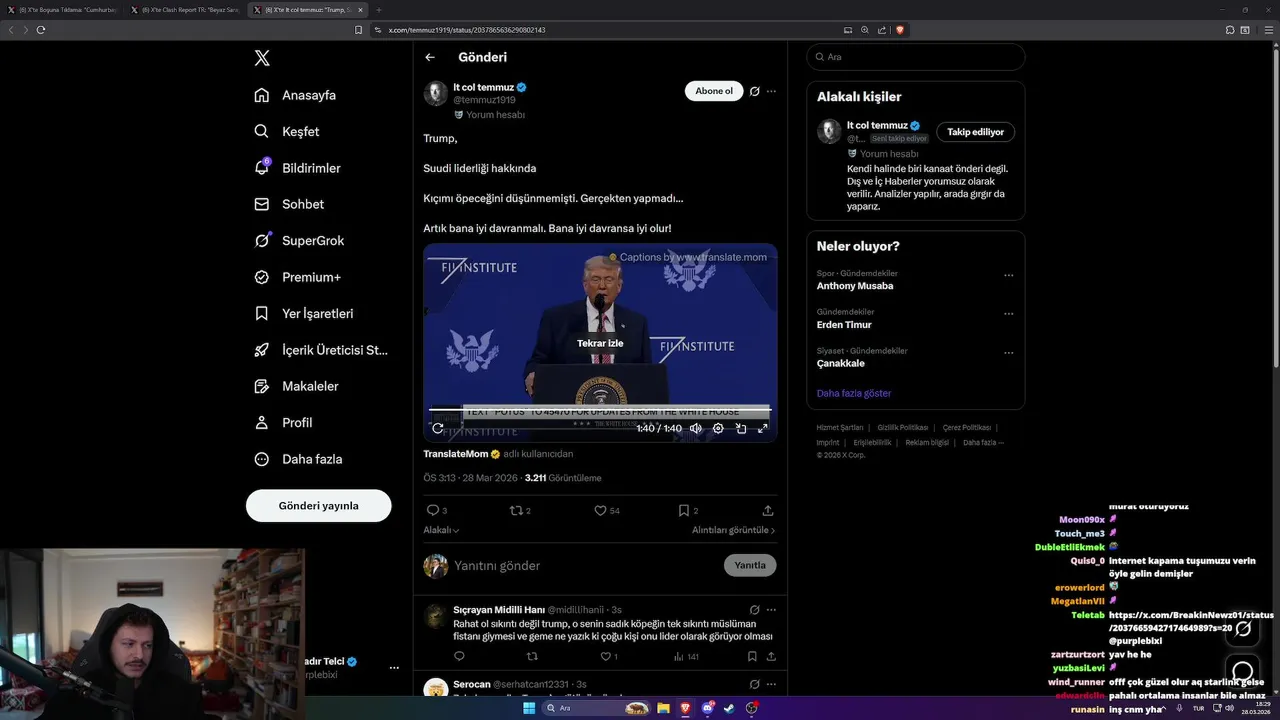This screenshot has height=720, width=1280.
Task: Expand the footer Daha fazla menu
Action: 983,442
